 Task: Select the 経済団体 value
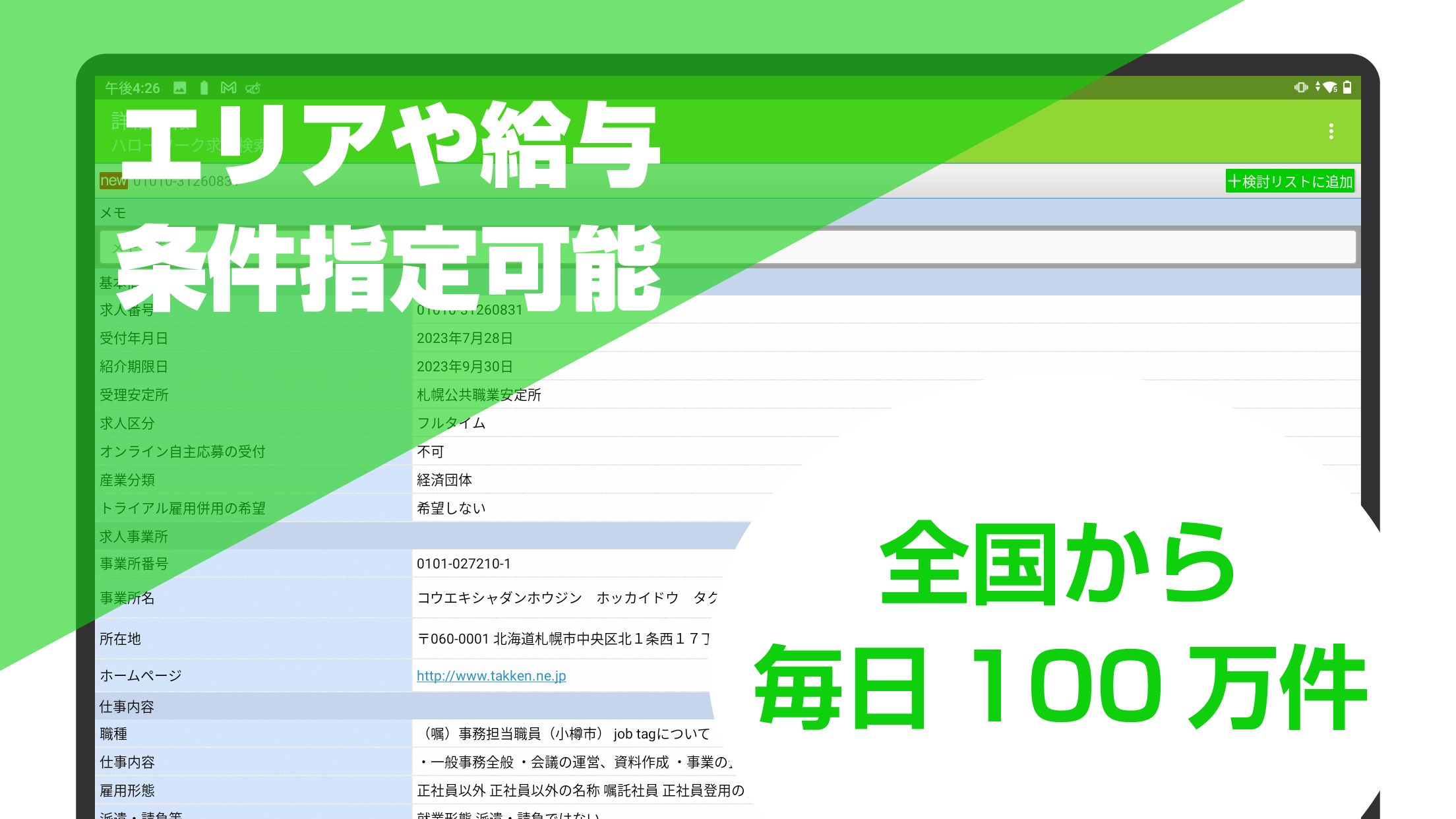444,480
